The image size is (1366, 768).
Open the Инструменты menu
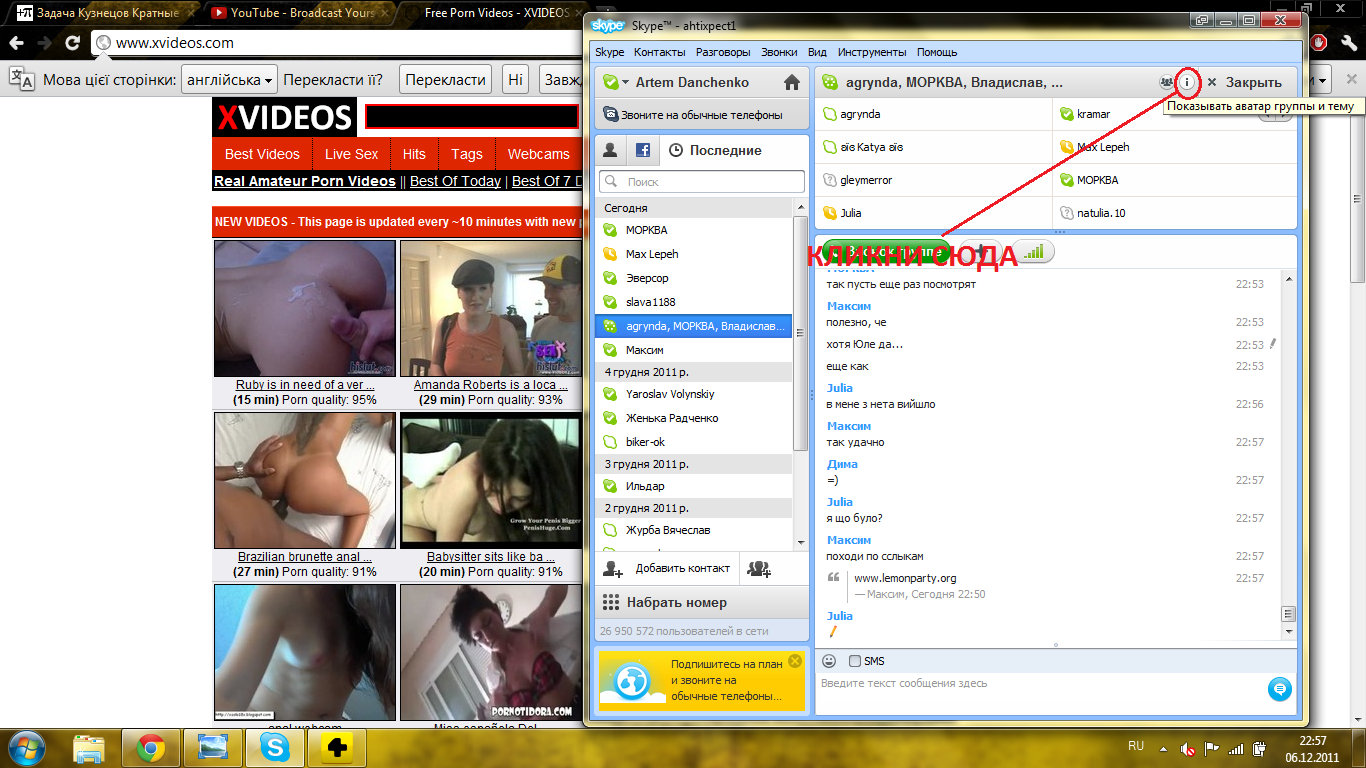[872, 52]
